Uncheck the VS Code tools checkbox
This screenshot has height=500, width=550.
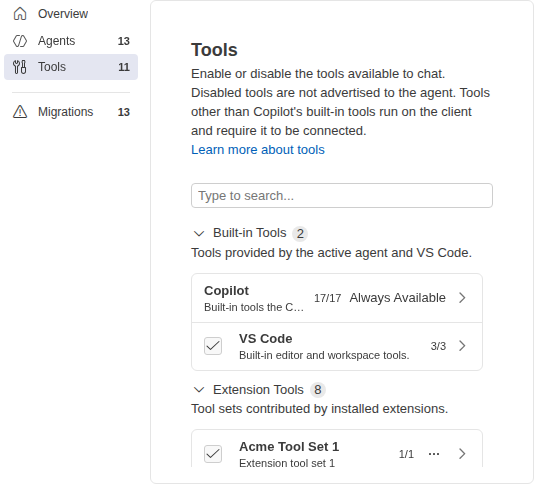pos(213,346)
